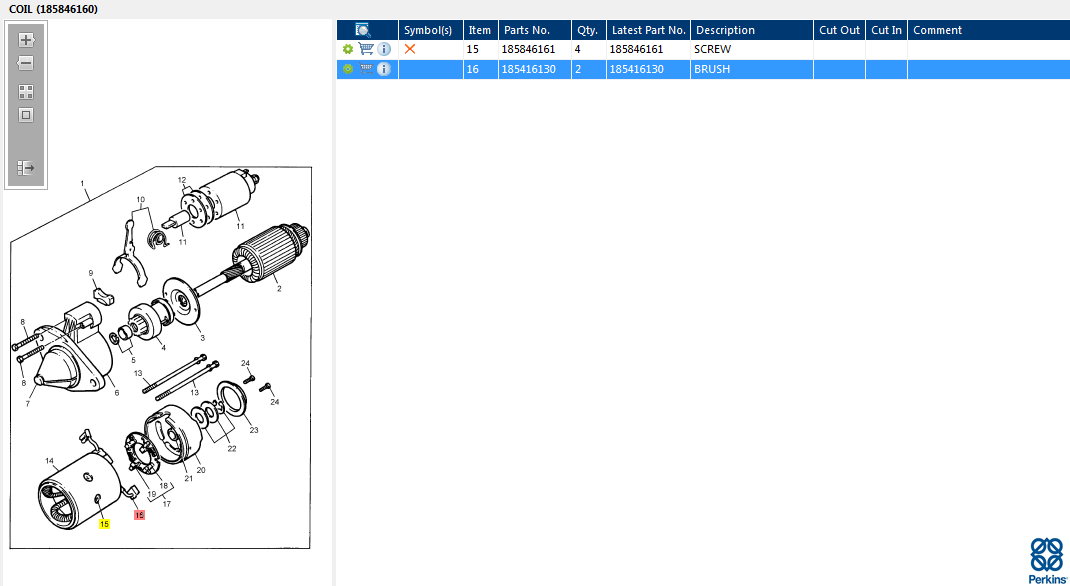This screenshot has height=586, width=1070.
Task: Click the list export arrow icon
Action: tap(26, 168)
